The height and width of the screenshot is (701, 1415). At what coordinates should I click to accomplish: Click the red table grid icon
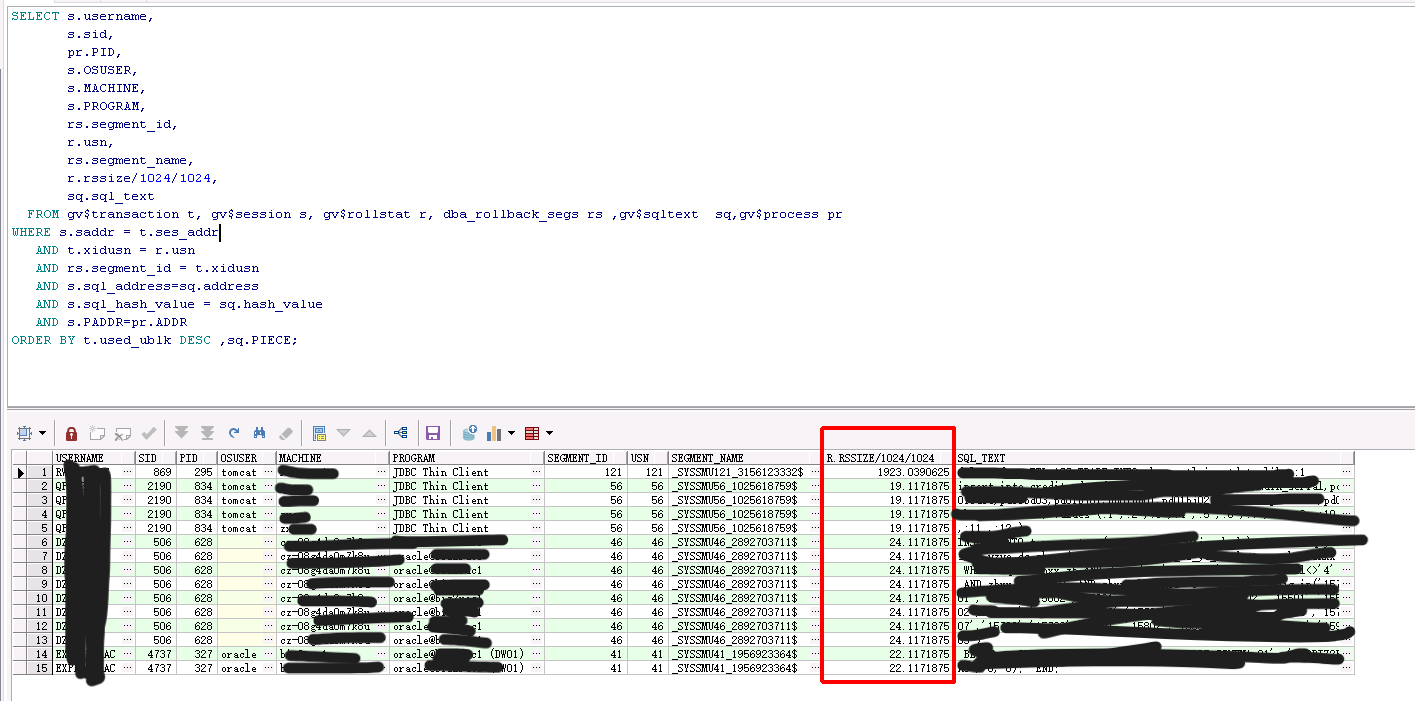(532, 433)
